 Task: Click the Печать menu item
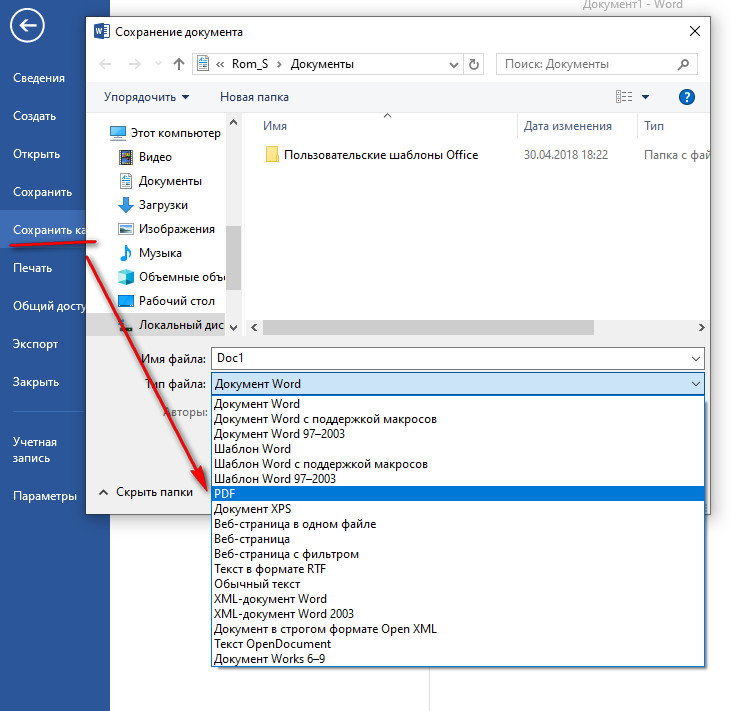point(33,268)
